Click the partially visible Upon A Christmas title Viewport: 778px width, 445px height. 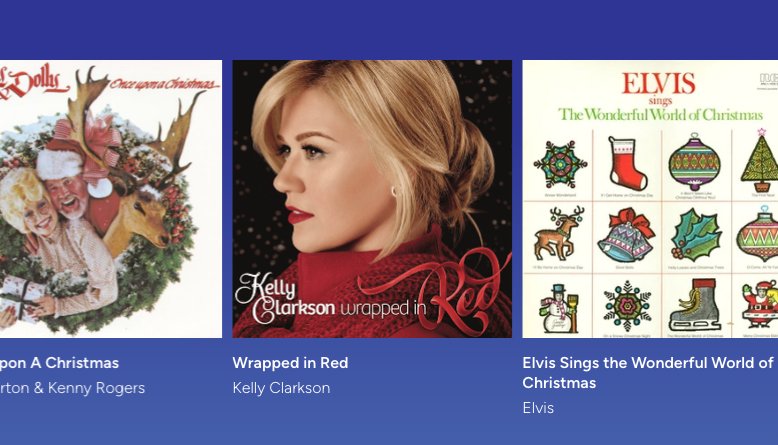(60, 363)
